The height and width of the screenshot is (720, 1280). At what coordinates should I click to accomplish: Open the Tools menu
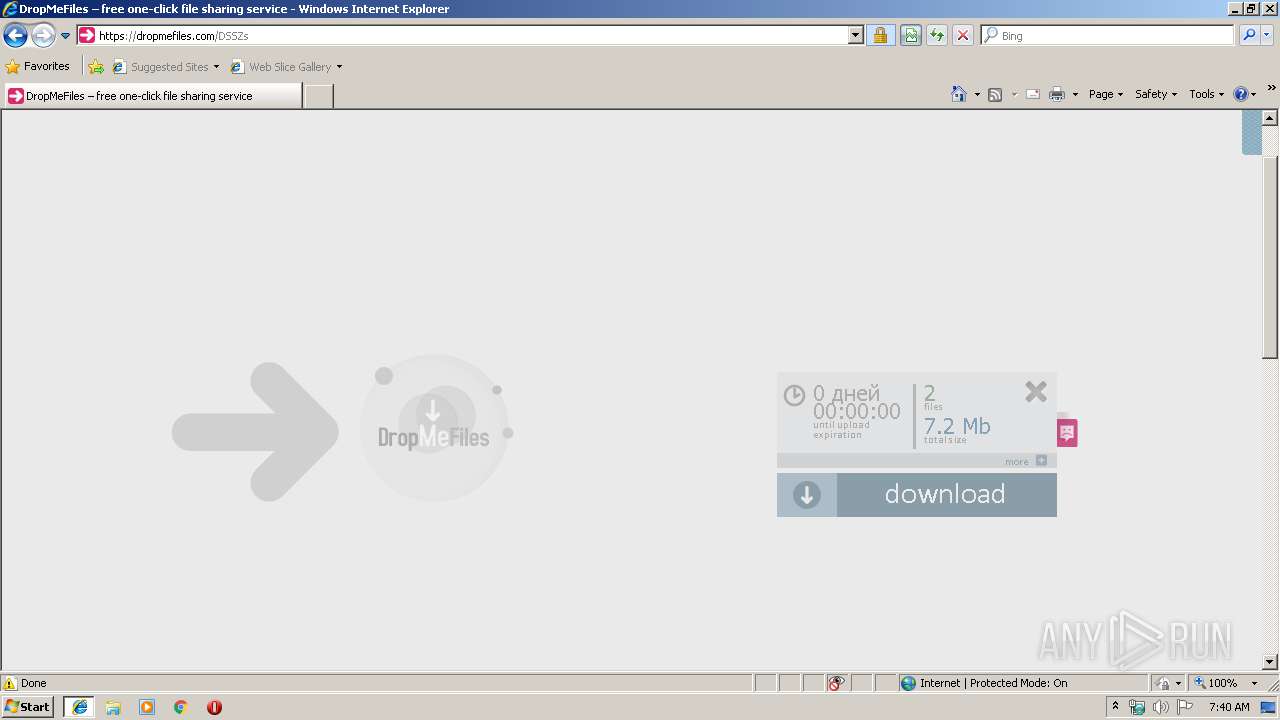pos(1207,94)
